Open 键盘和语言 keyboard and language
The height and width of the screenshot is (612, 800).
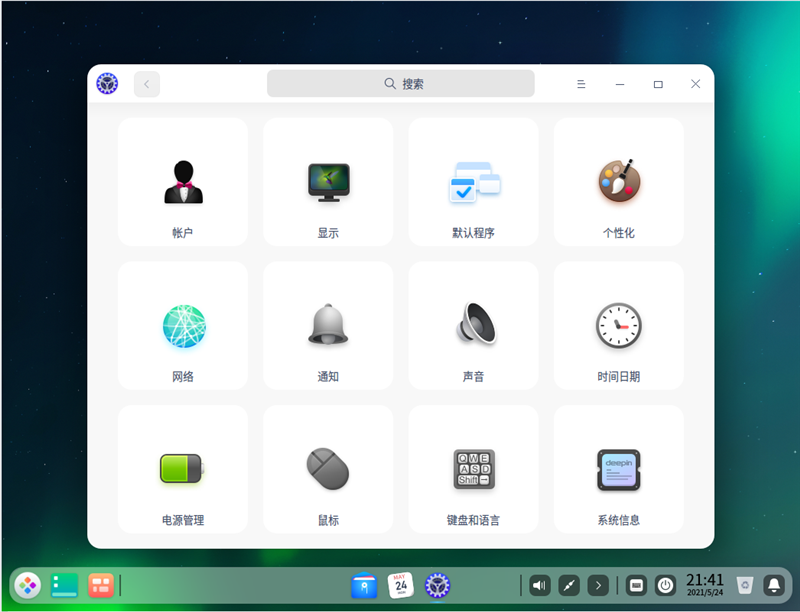click(x=473, y=469)
